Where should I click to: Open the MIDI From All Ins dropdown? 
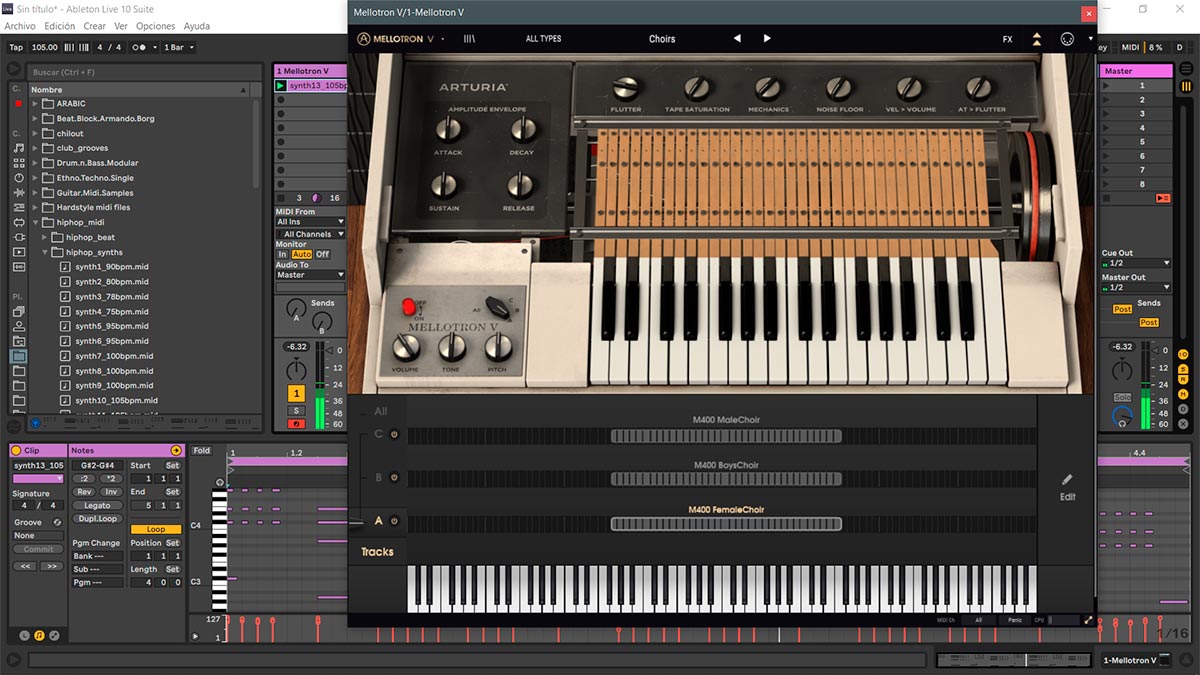tap(310, 222)
